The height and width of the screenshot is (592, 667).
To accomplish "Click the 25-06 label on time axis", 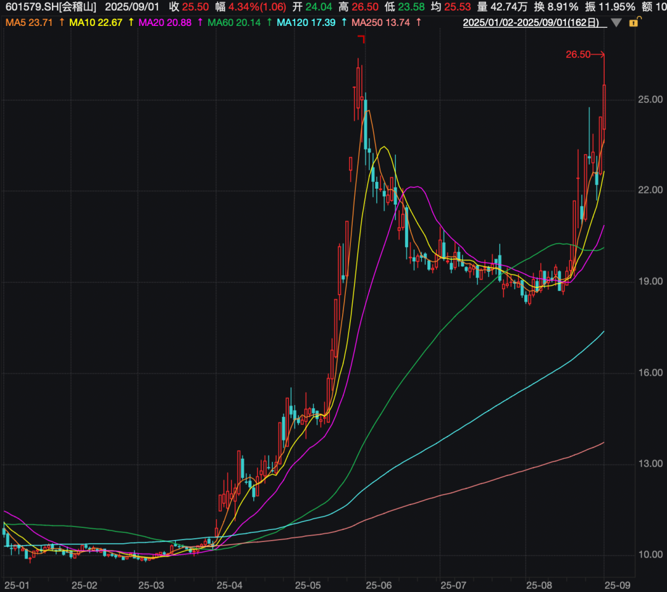I will [380, 584].
